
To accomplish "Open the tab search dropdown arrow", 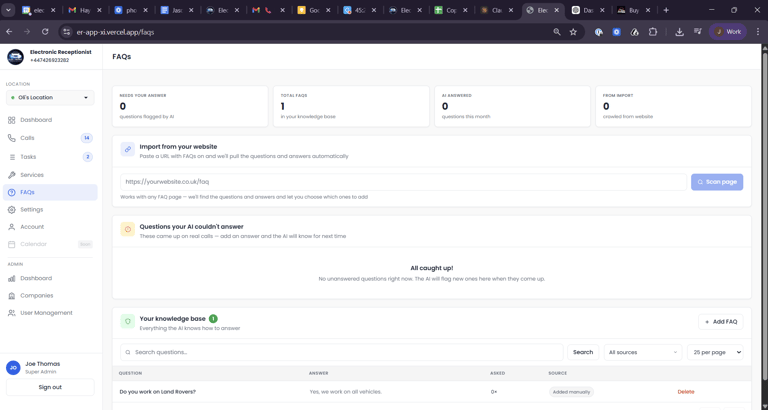I will click(x=8, y=10).
